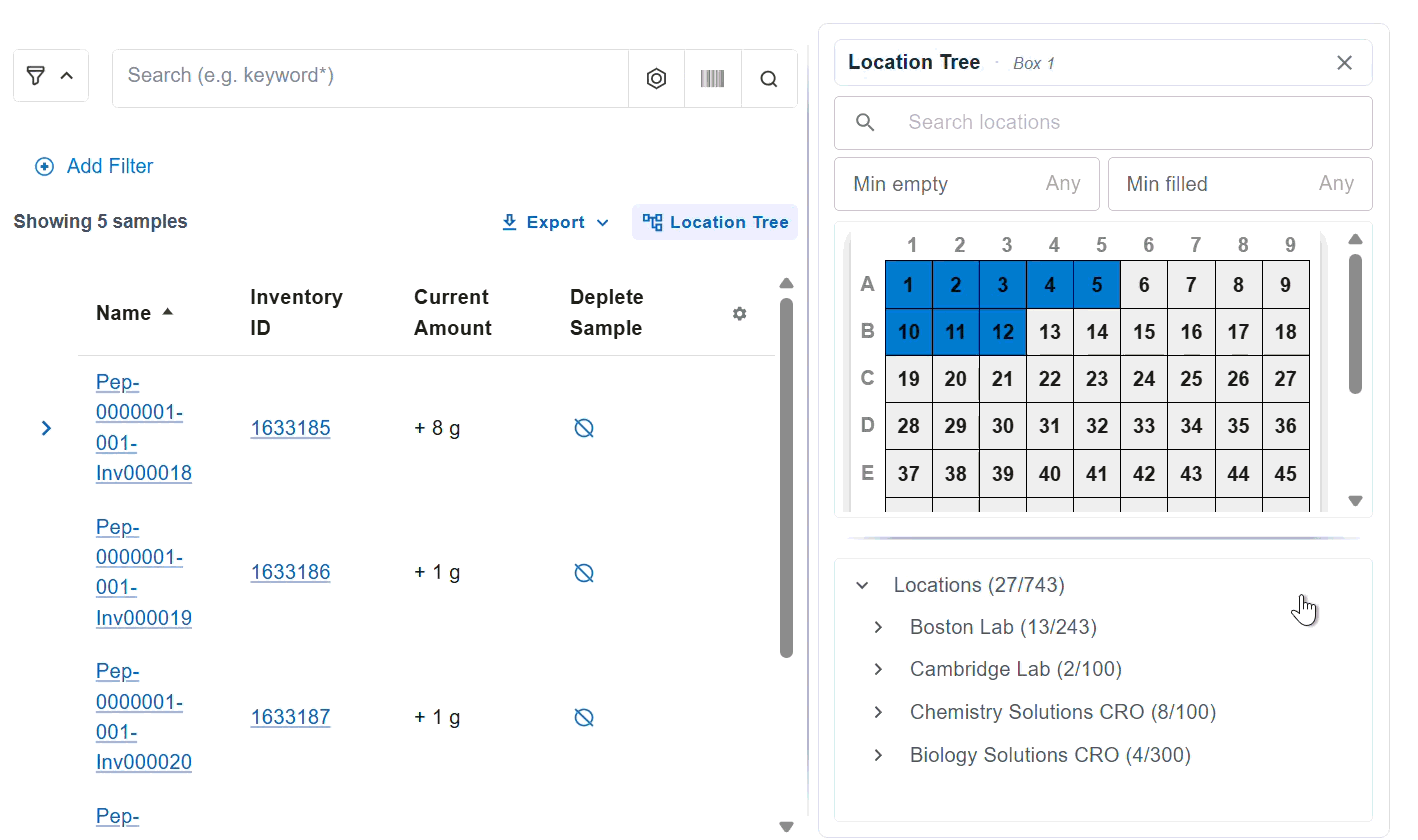Image resolution: width=1418 pixels, height=840 pixels.
Task: Click deplete sample icon for 1633186
Action: pyautogui.click(x=584, y=573)
